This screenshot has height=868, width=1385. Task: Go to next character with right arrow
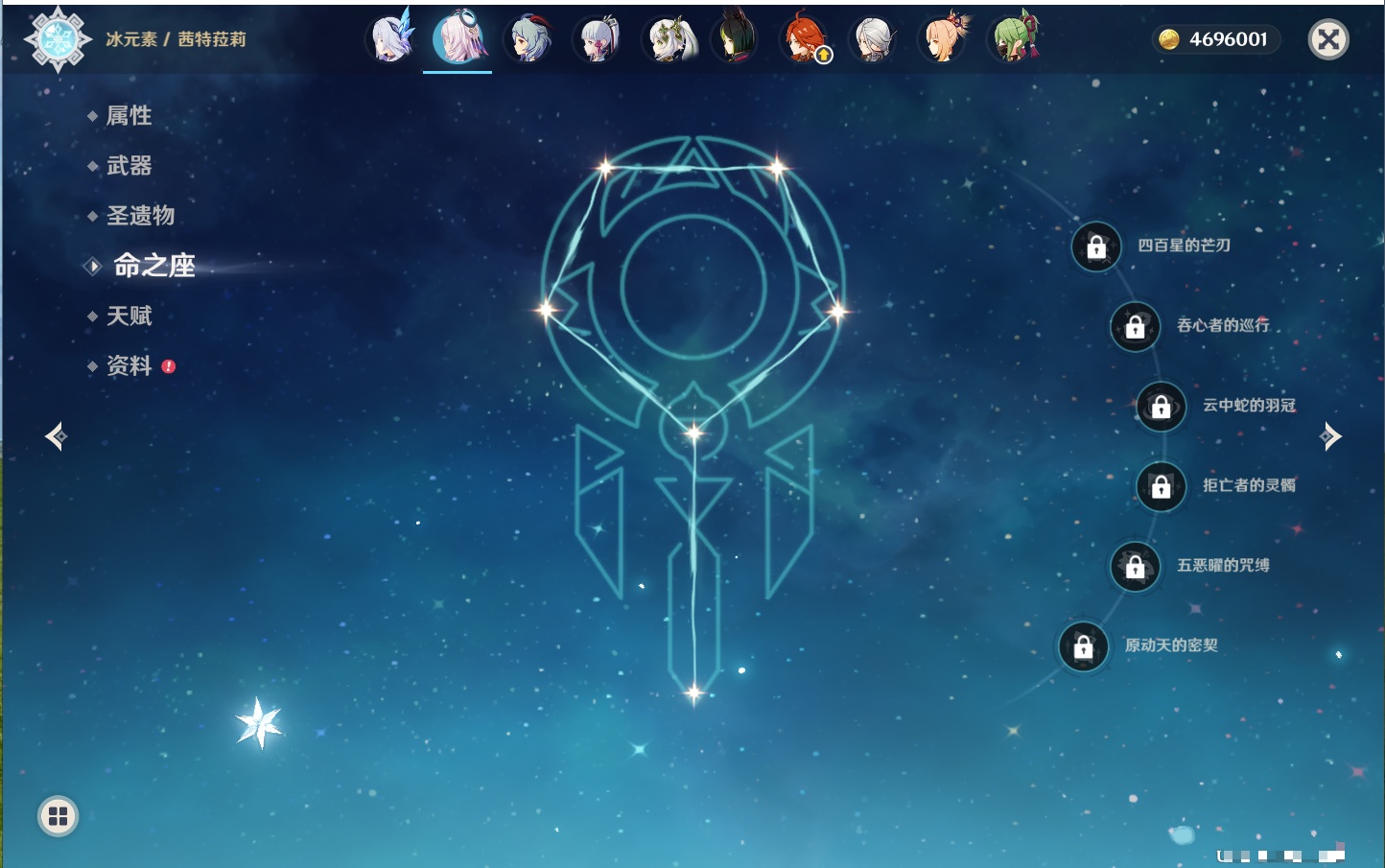point(1330,436)
